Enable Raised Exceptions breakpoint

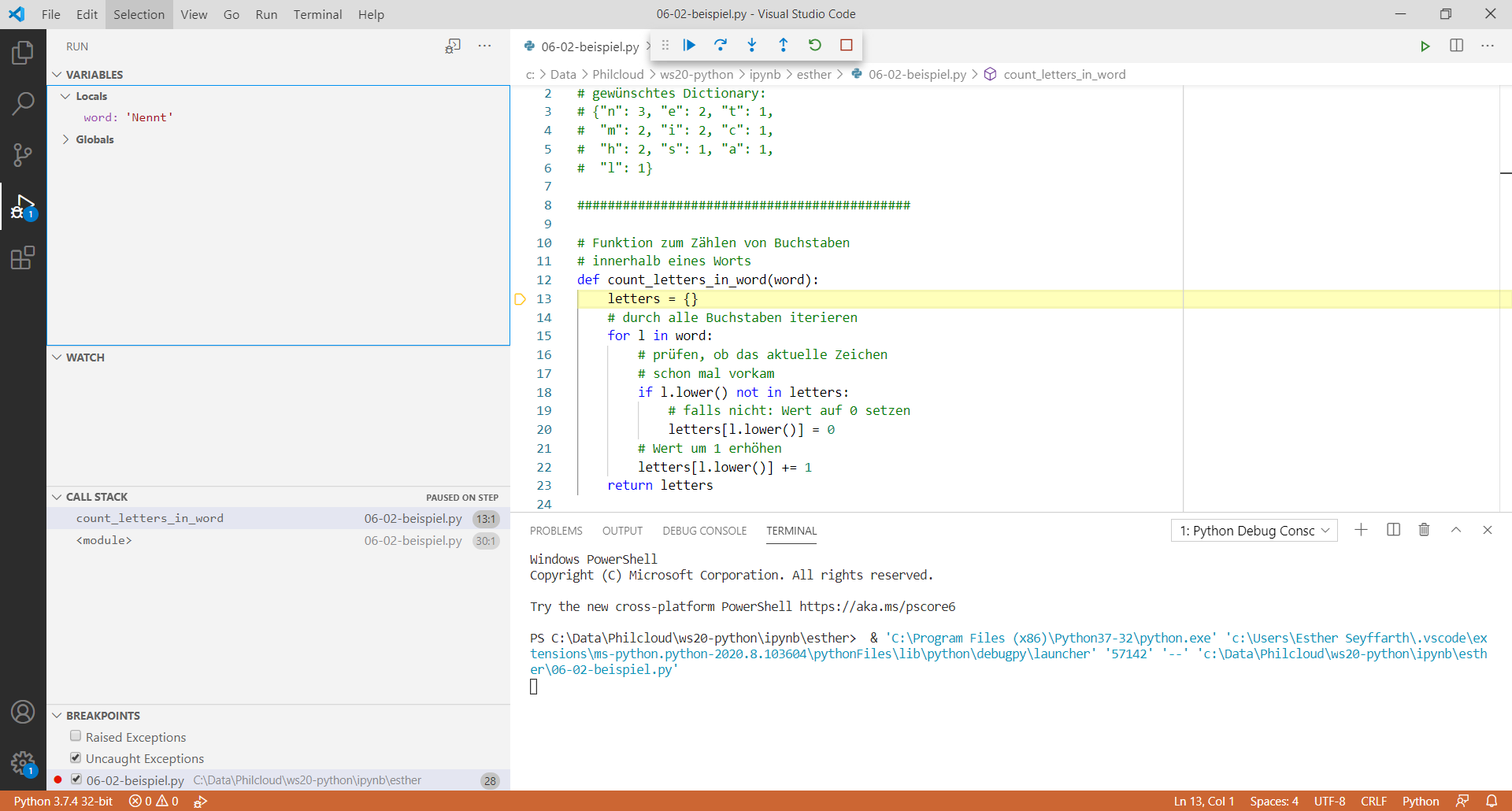76,736
